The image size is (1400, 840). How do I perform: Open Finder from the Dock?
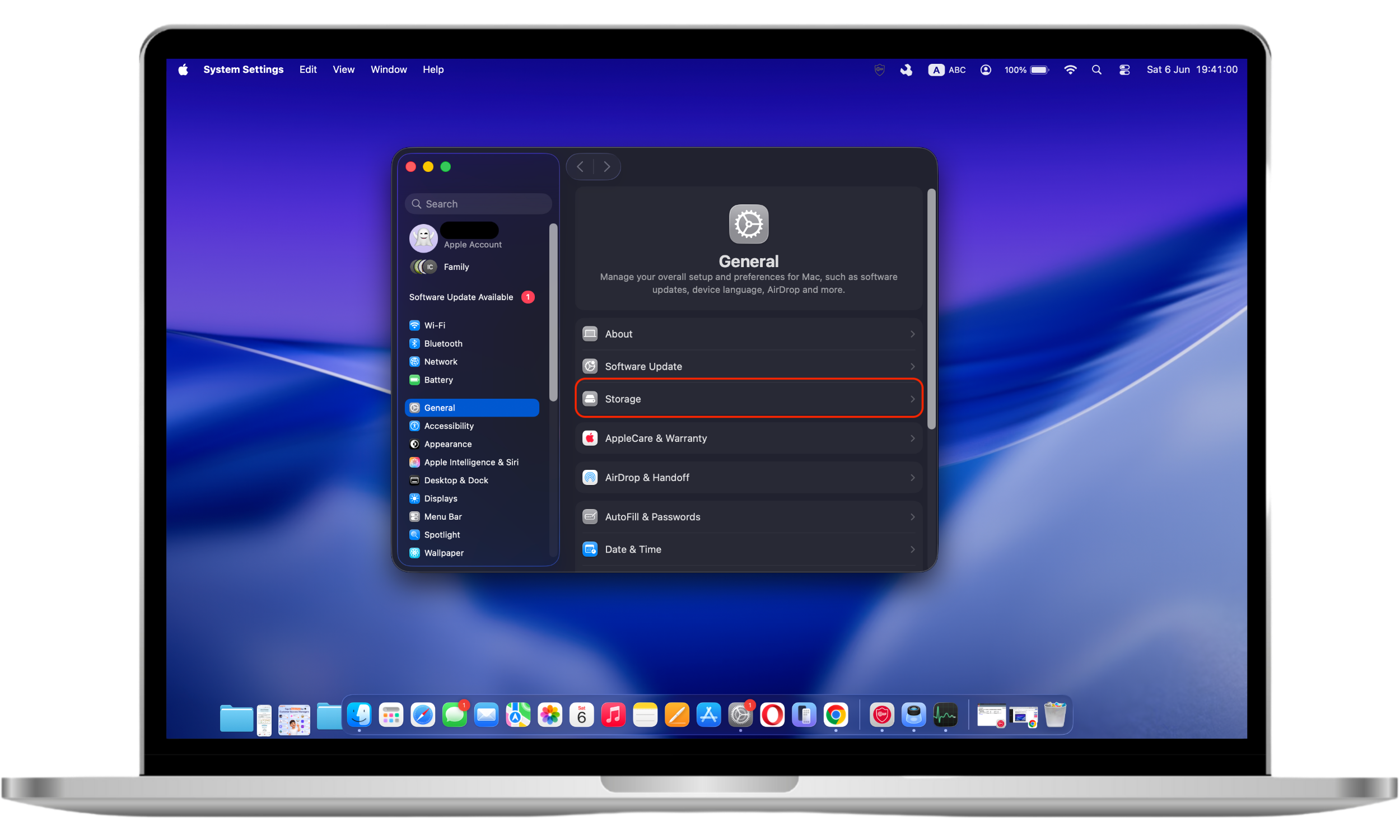[359, 715]
